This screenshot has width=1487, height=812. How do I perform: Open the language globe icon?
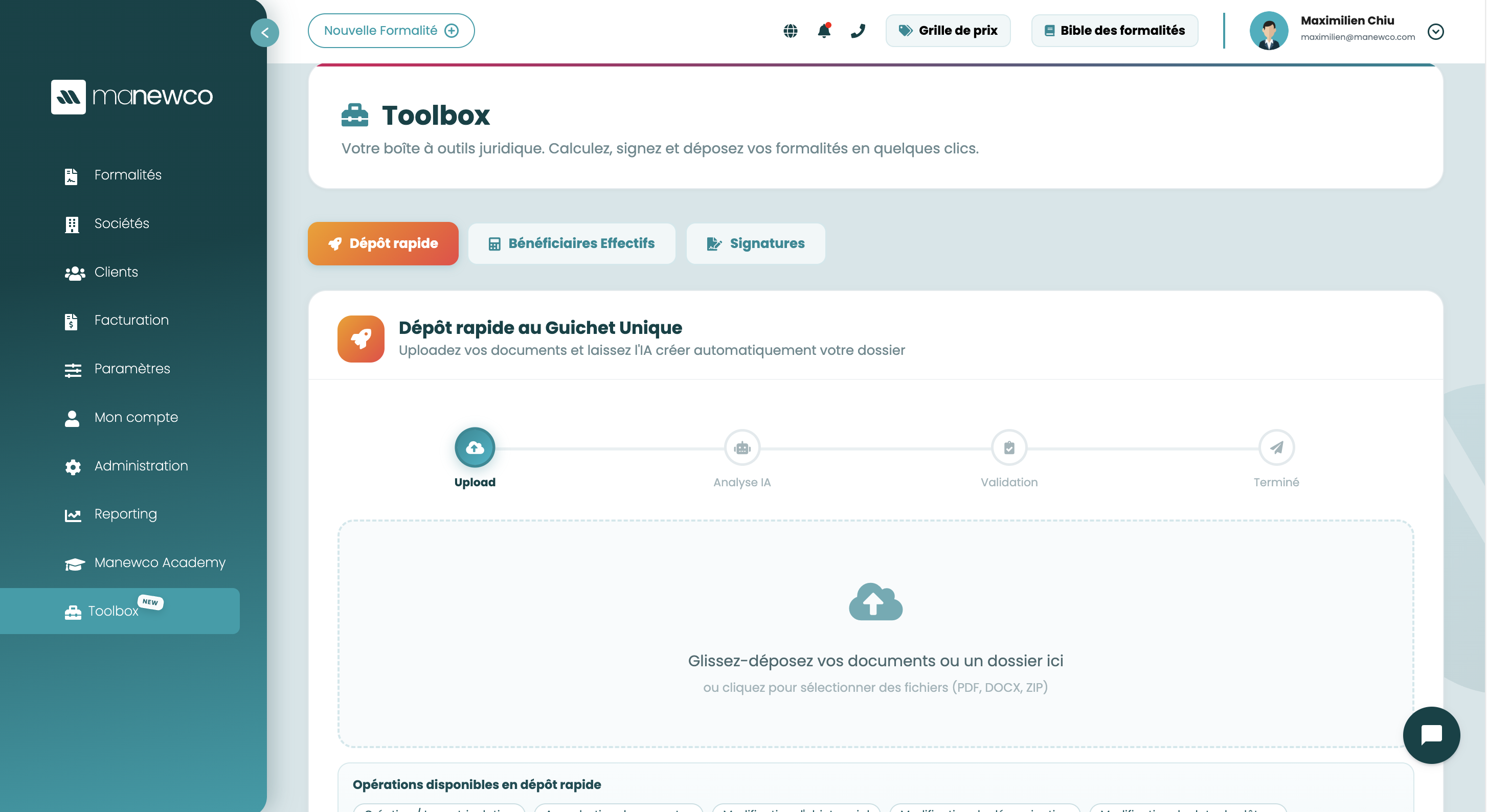[790, 31]
